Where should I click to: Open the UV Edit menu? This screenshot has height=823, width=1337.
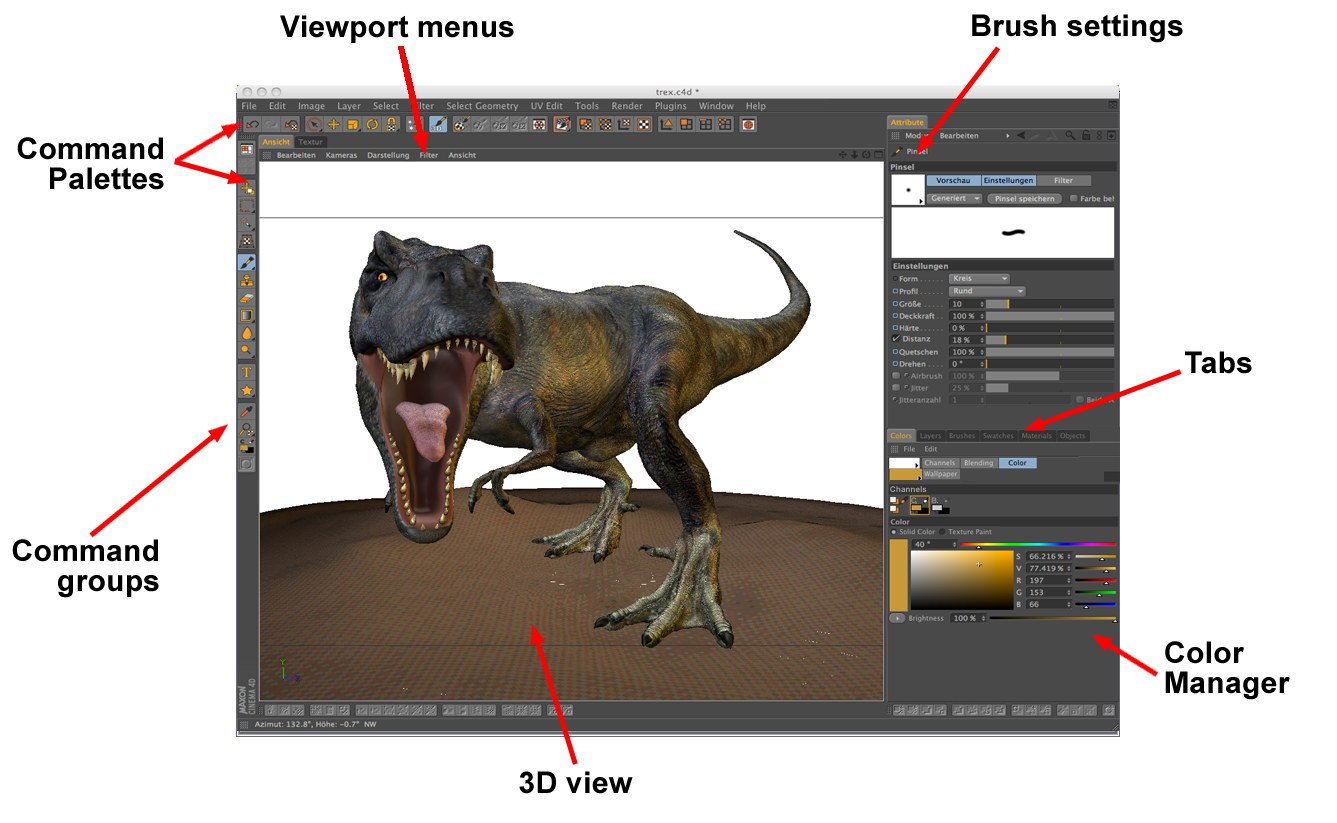pos(547,106)
